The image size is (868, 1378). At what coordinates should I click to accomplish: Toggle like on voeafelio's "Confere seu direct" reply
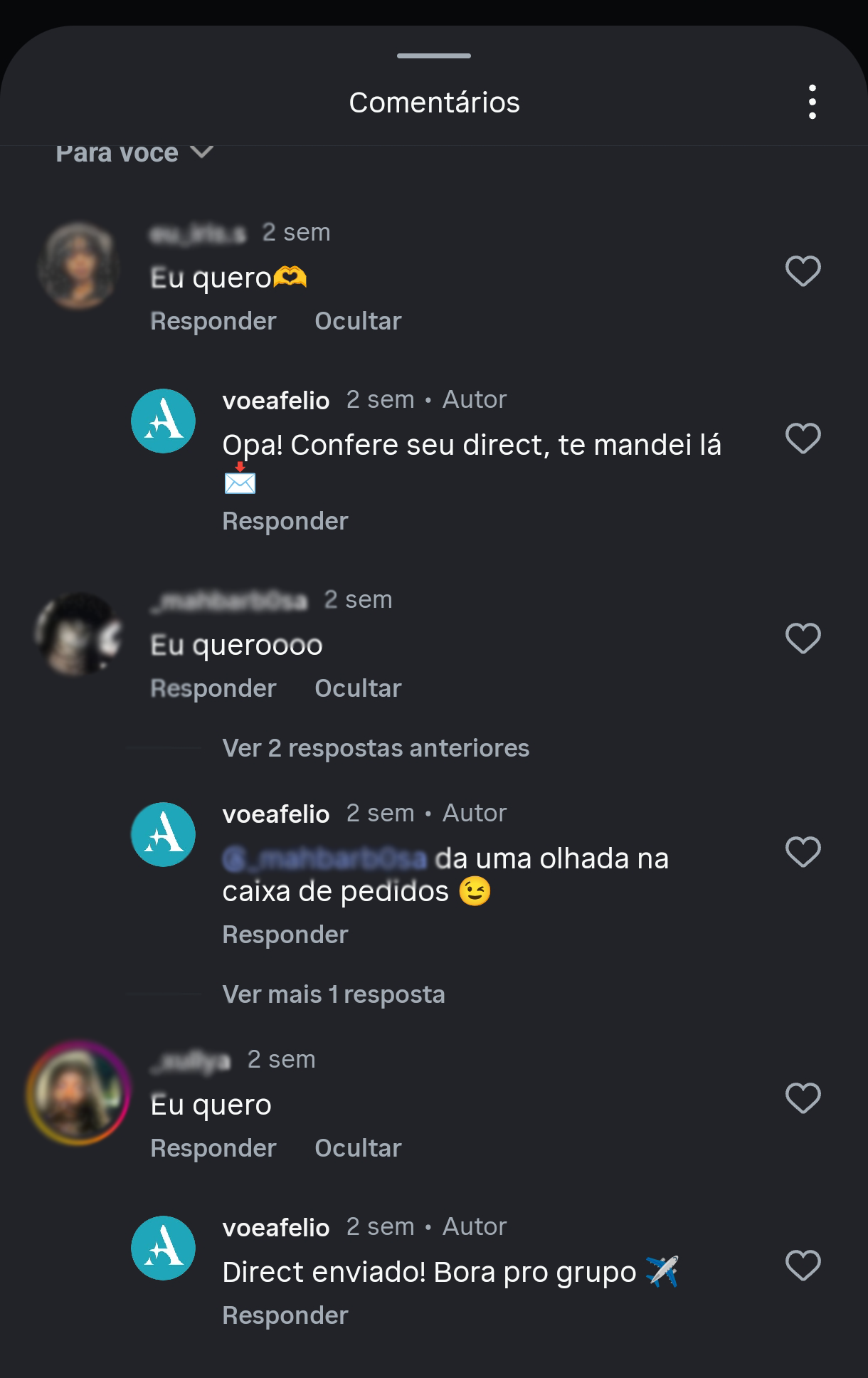click(x=803, y=439)
